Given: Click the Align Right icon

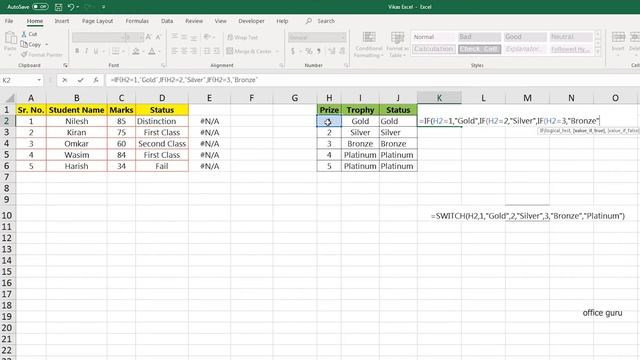Looking at the screenshot, I should [194, 51].
